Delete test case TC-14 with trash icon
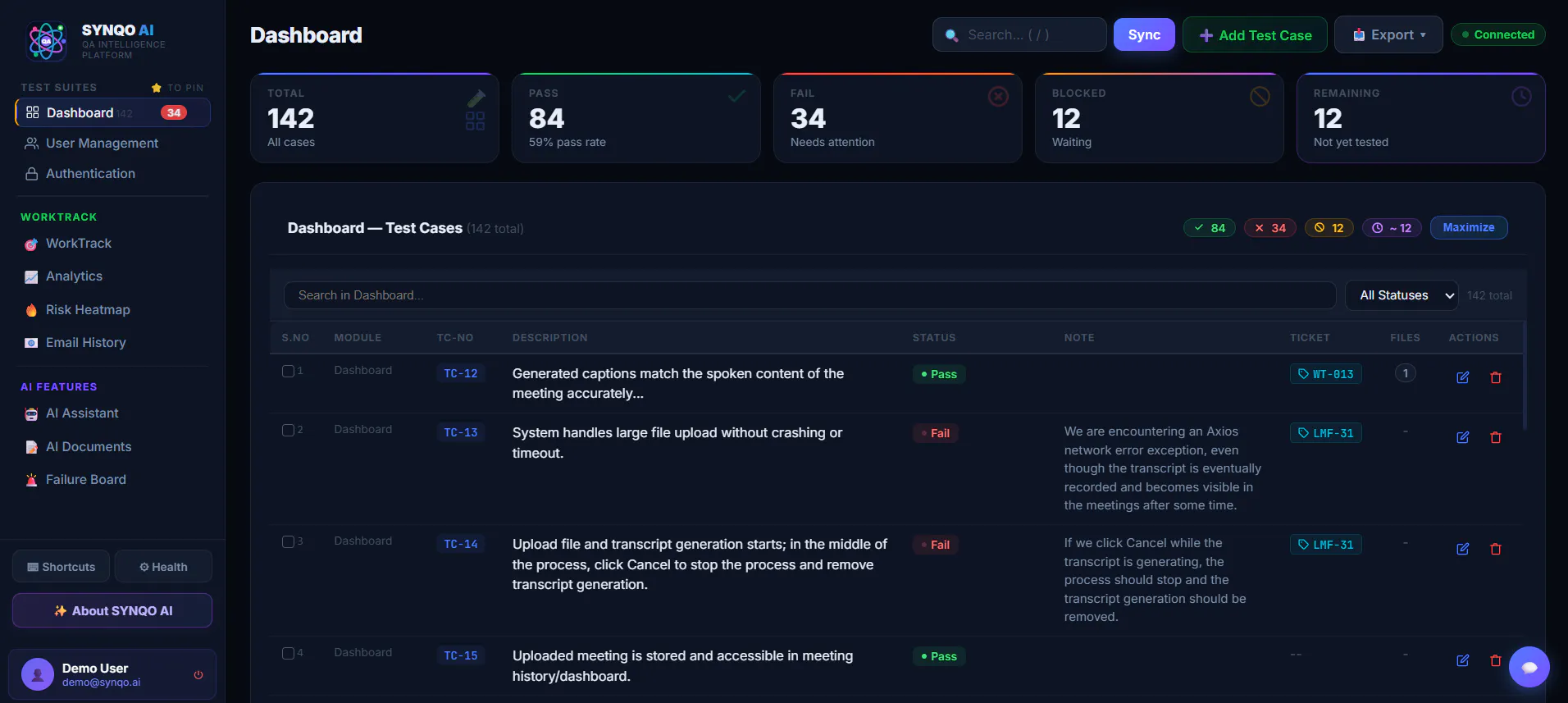The image size is (1568, 703). pos(1496,549)
